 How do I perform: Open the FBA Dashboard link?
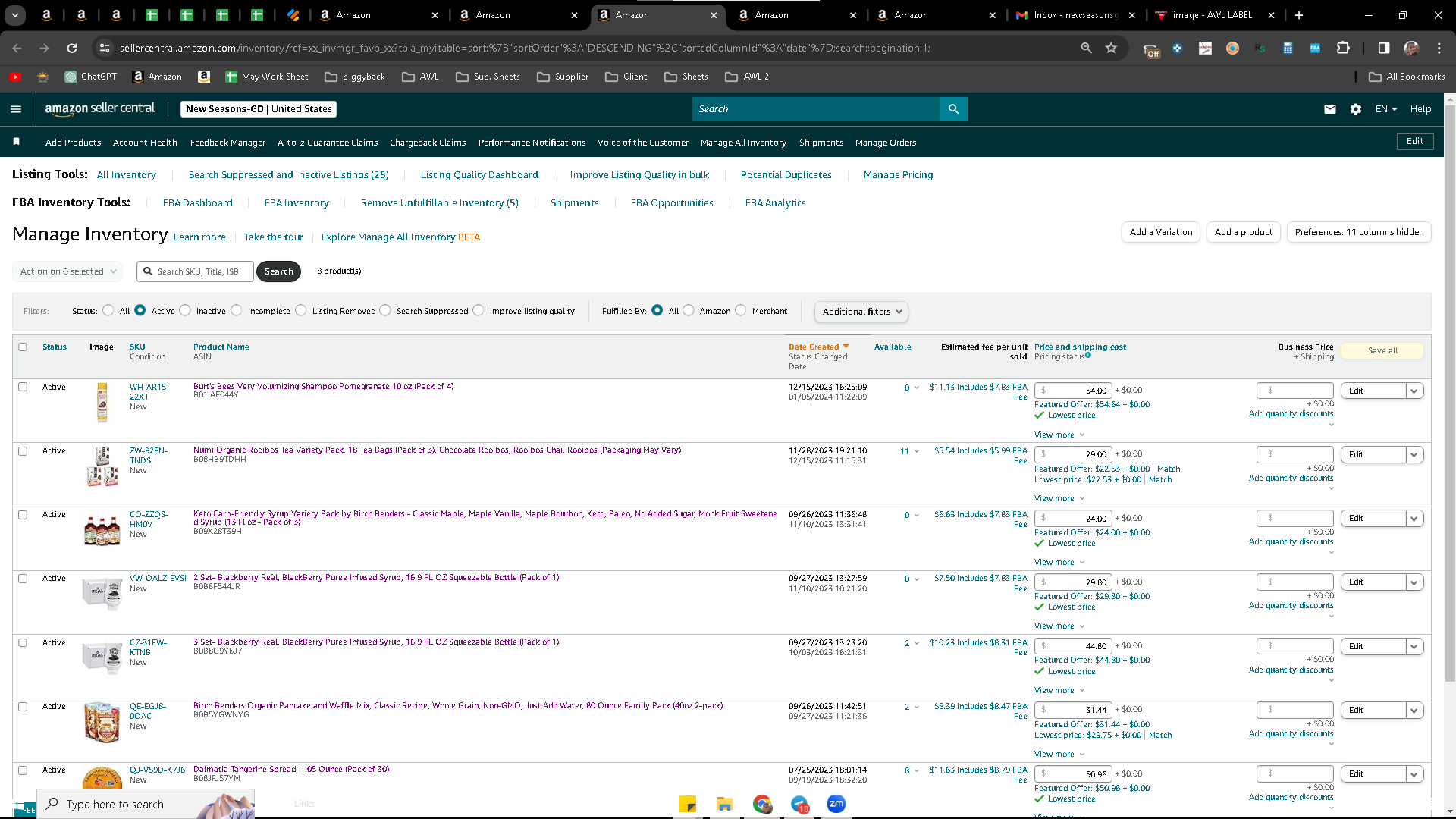click(197, 202)
